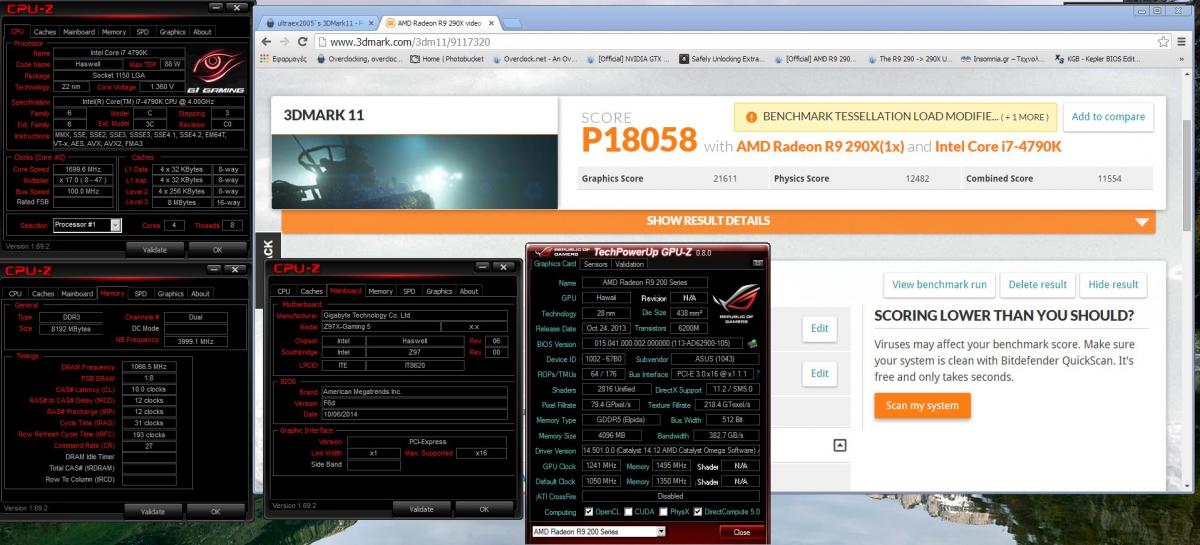The width and height of the screenshot is (1200, 545).
Task: Click the orange Scan my system button
Action: coord(922,405)
